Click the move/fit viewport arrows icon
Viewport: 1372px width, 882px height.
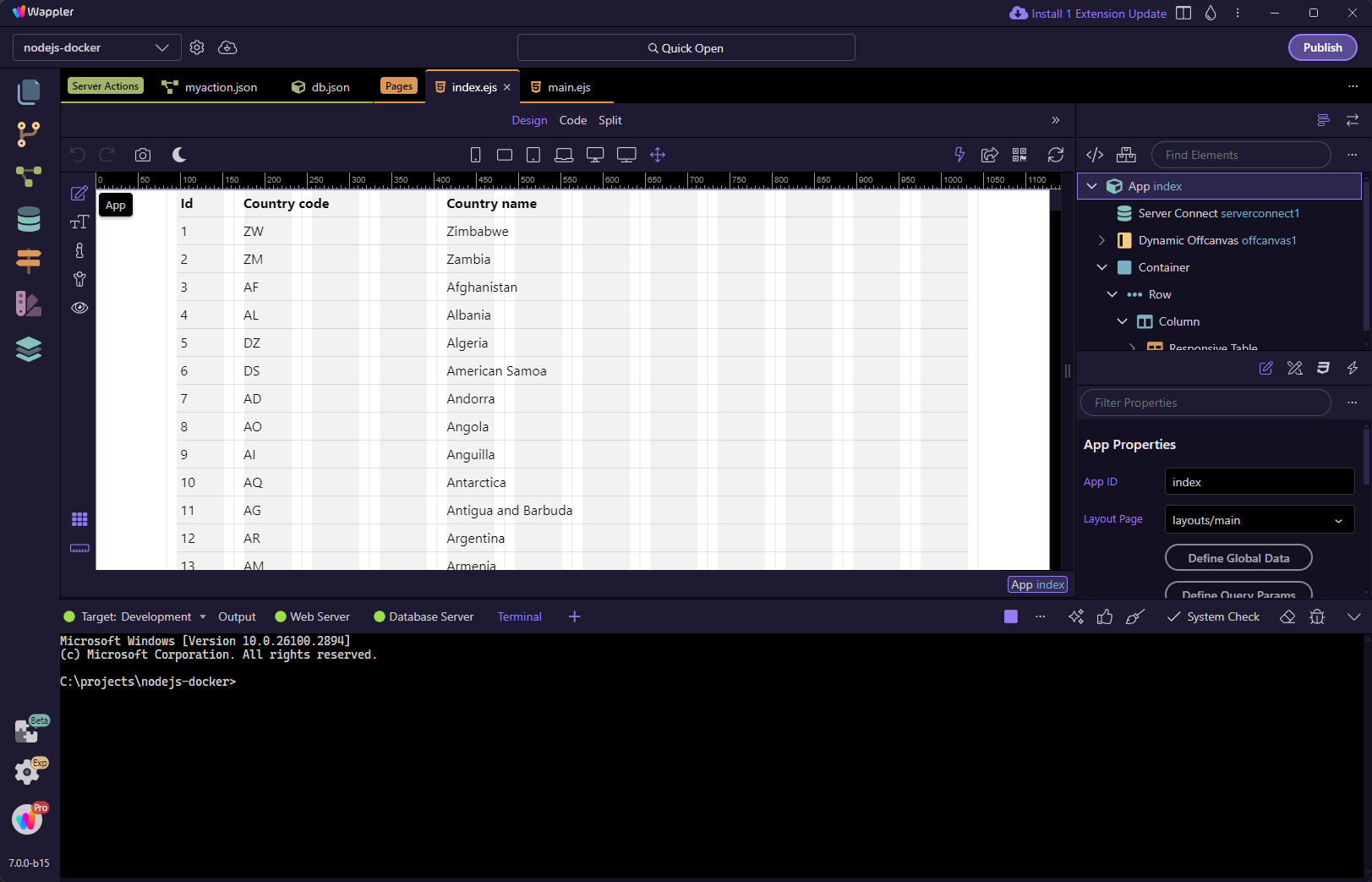click(658, 155)
